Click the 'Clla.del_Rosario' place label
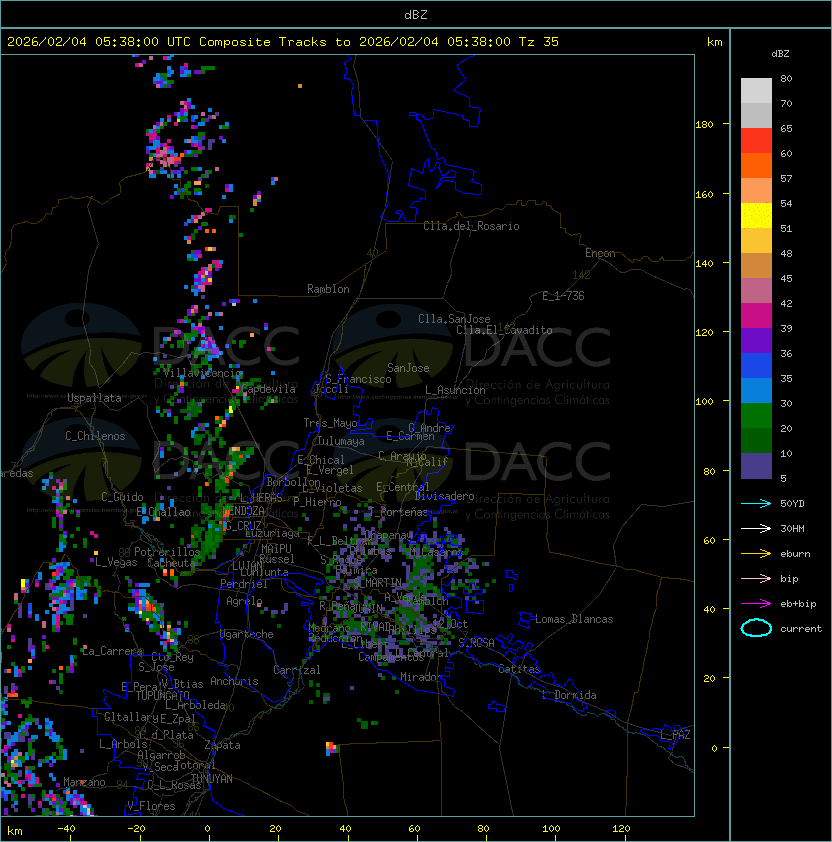The width and height of the screenshot is (832, 842). click(x=471, y=226)
